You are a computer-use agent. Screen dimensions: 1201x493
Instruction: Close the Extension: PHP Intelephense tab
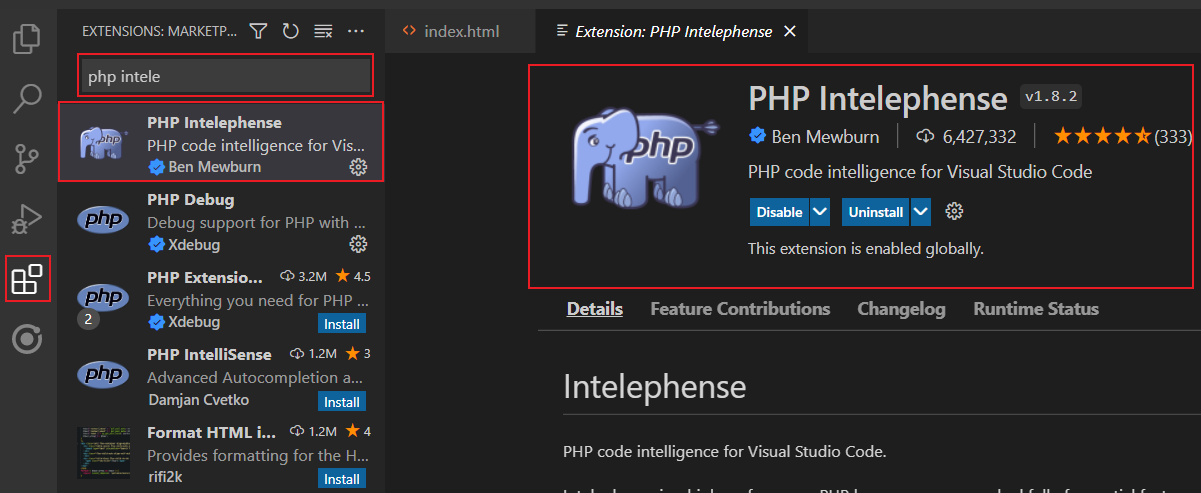coord(790,31)
